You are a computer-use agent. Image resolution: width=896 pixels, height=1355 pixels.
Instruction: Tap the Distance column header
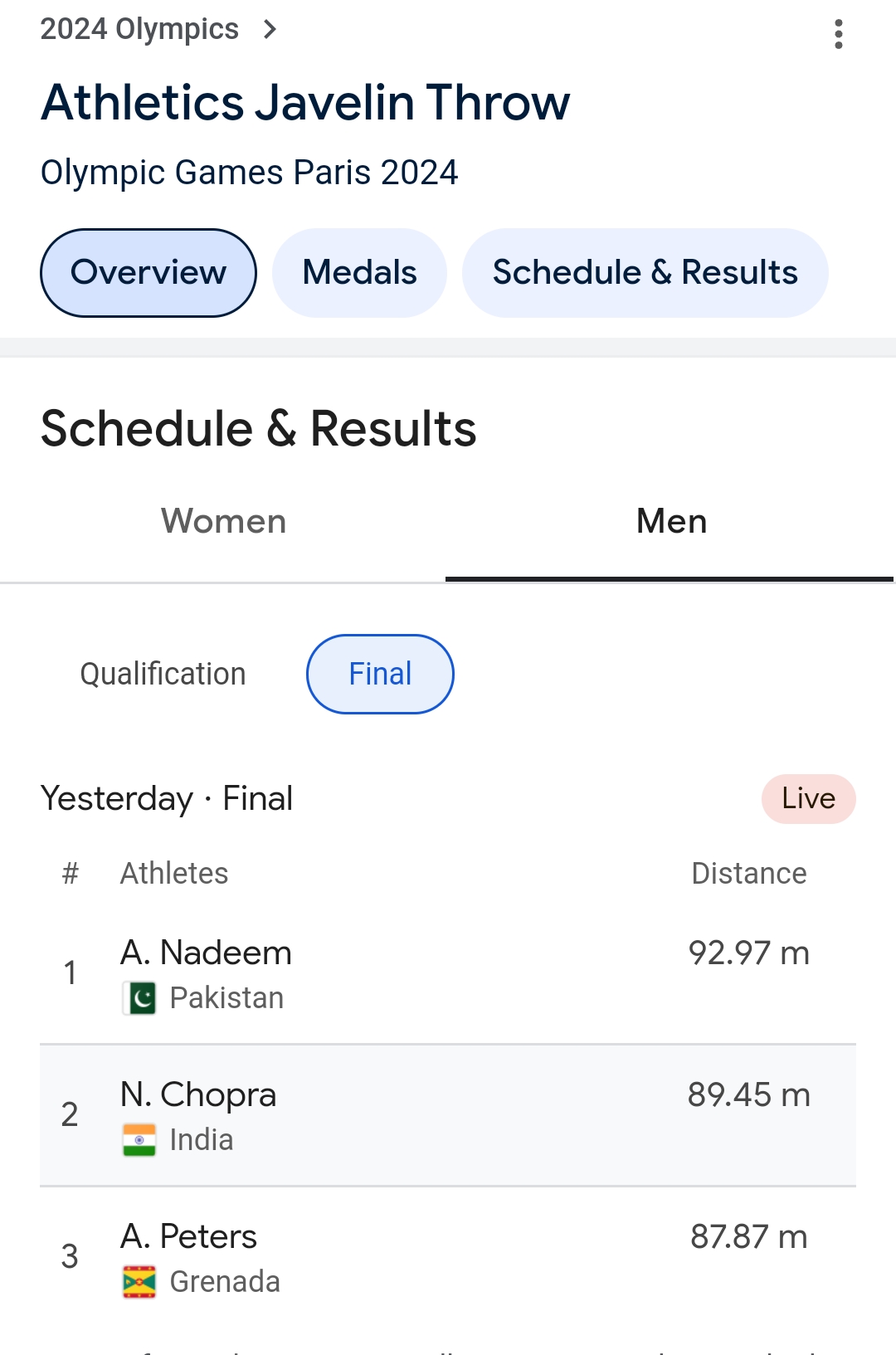(748, 874)
